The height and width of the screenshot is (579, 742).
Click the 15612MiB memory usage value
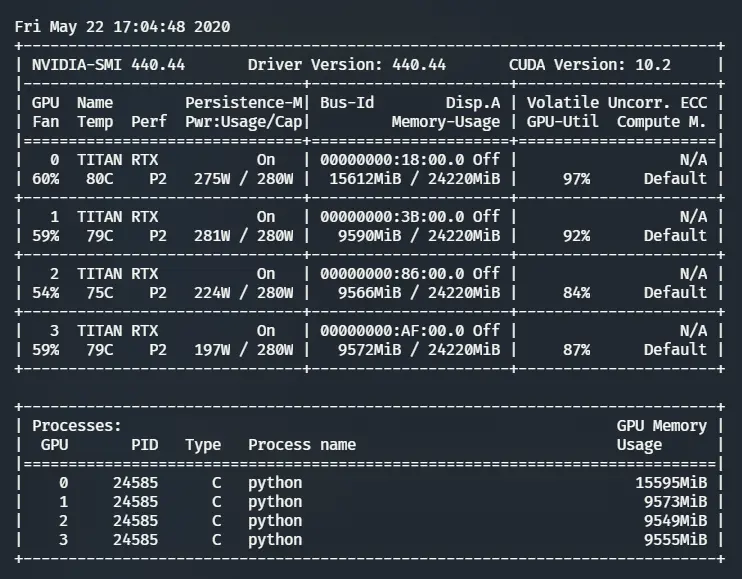[x=369, y=179]
